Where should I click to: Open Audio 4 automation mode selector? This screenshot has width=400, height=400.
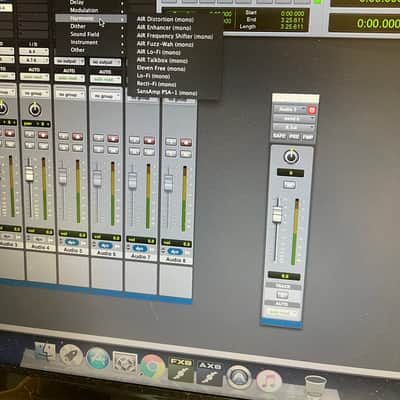(34, 77)
